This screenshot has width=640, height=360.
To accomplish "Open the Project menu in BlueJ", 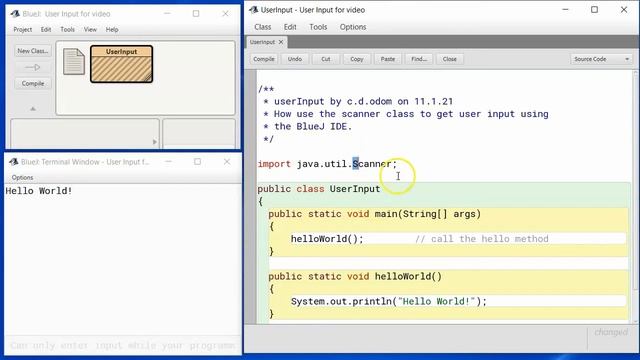I will [22, 29].
